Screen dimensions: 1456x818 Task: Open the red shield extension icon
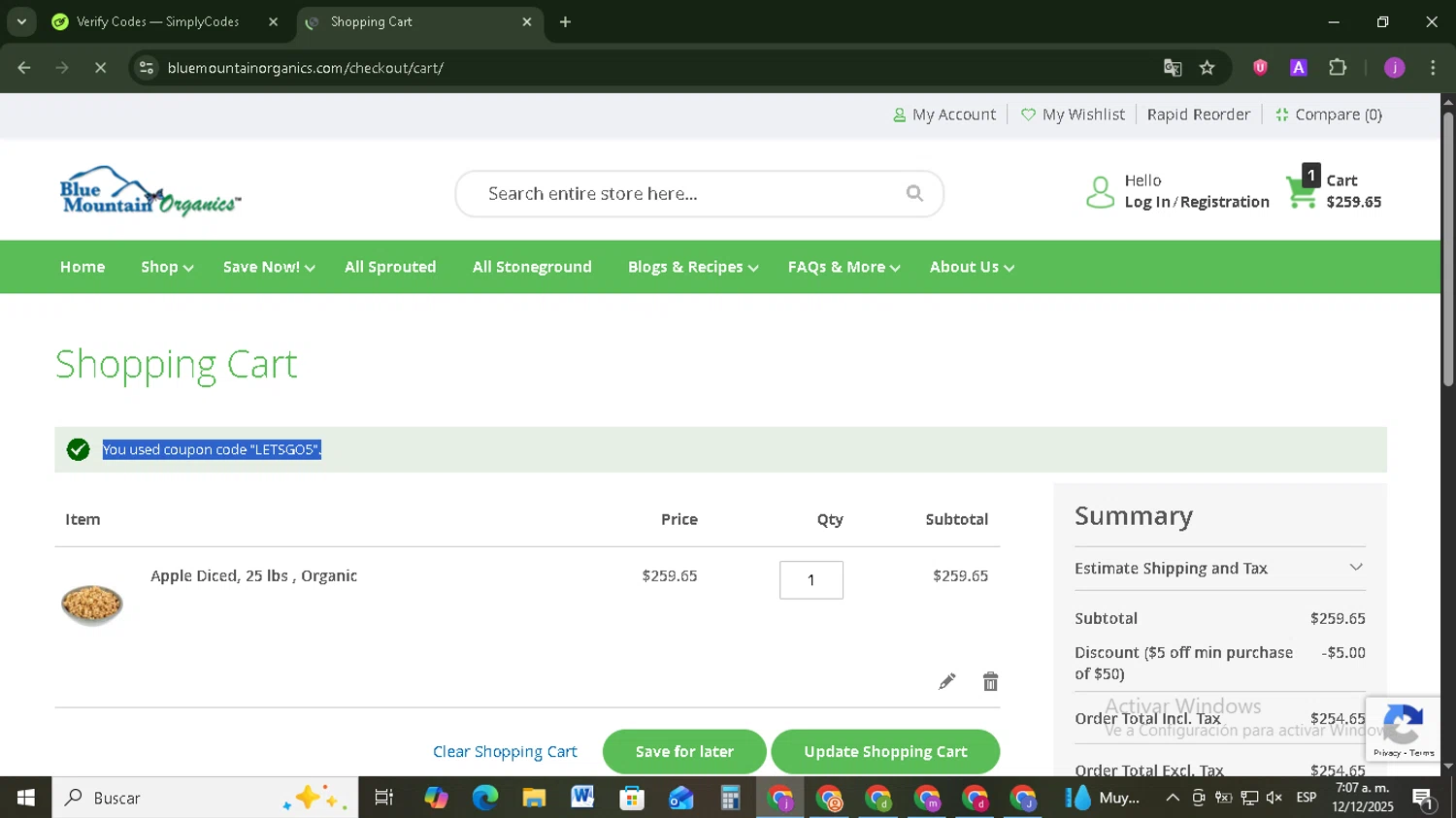coord(1260,68)
